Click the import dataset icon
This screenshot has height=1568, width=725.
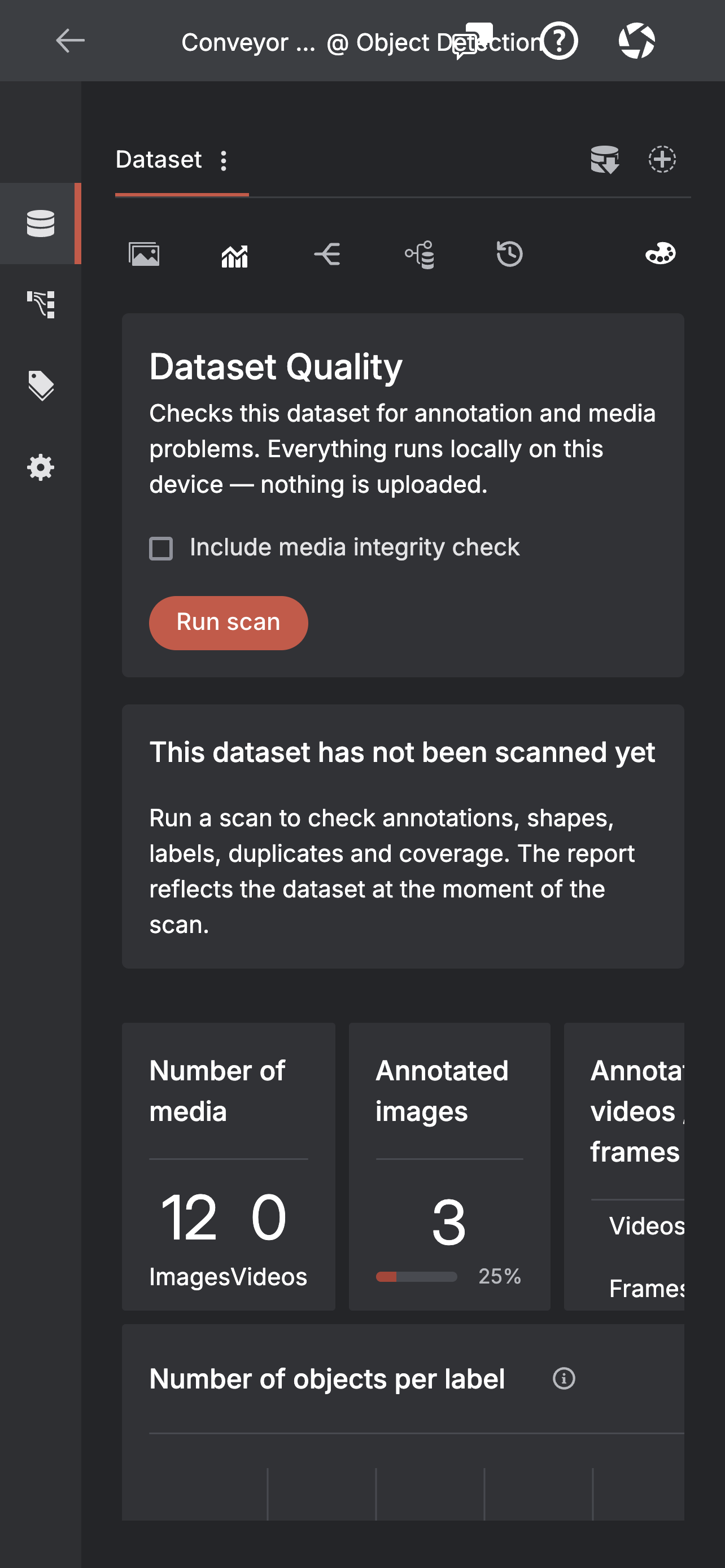point(605,160)
